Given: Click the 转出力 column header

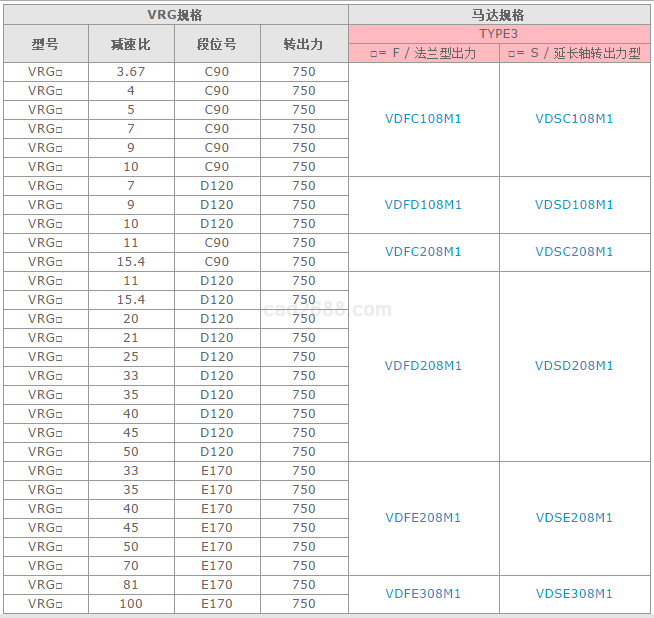Looking at the screenshot, I should (304, 44).
